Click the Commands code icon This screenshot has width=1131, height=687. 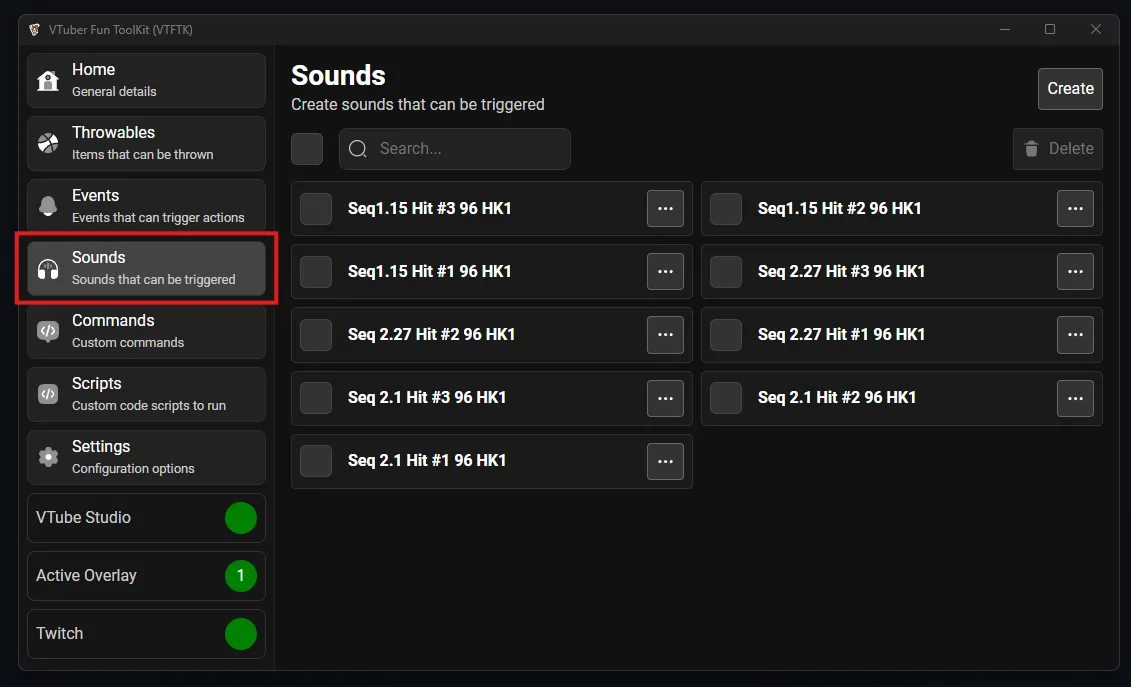pyautogui.click(x=48, y=331)
